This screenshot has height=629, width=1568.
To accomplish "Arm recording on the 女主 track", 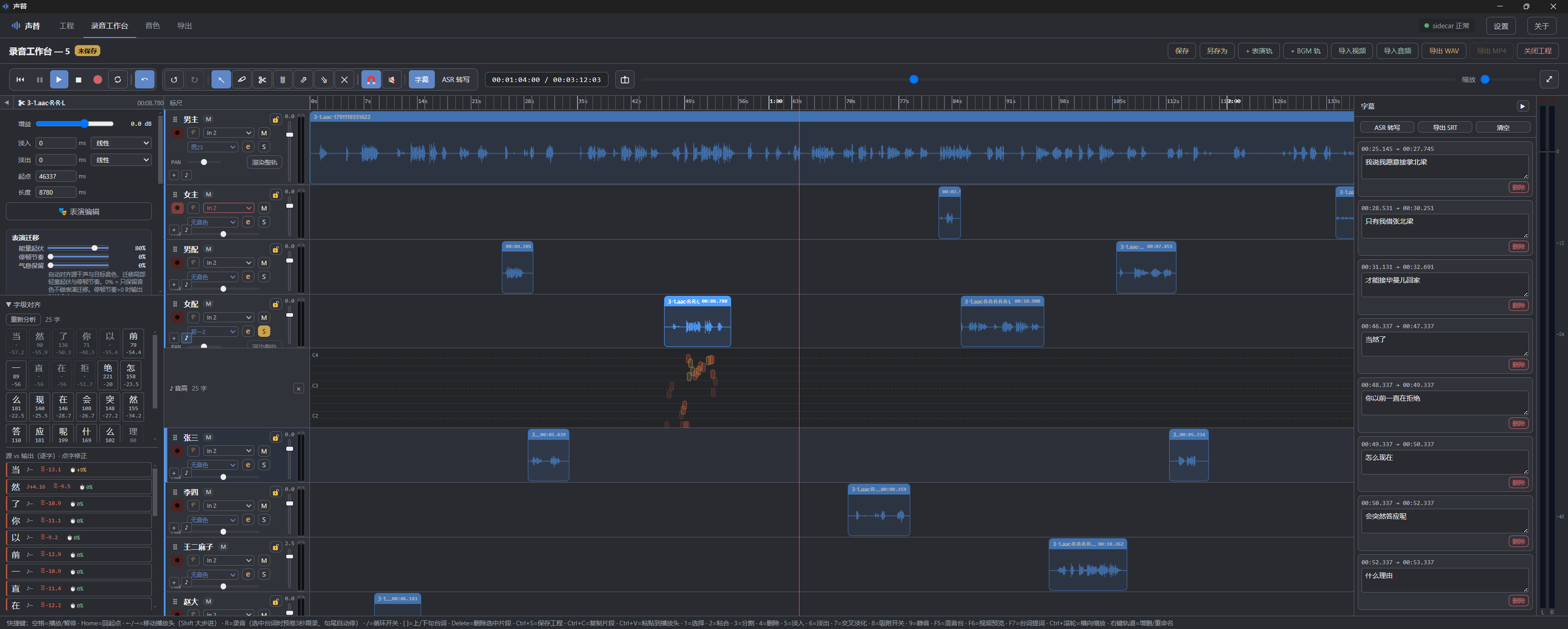I will [x=177, y=208].
